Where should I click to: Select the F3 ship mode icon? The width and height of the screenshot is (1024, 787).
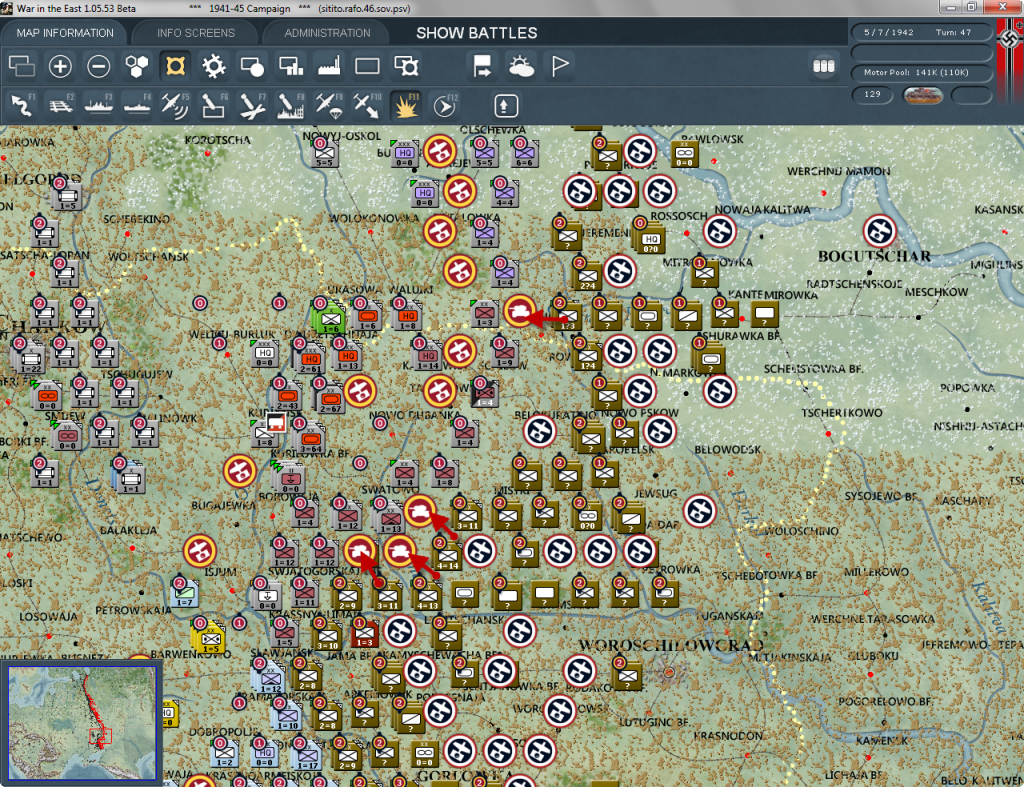pos(99,105)
